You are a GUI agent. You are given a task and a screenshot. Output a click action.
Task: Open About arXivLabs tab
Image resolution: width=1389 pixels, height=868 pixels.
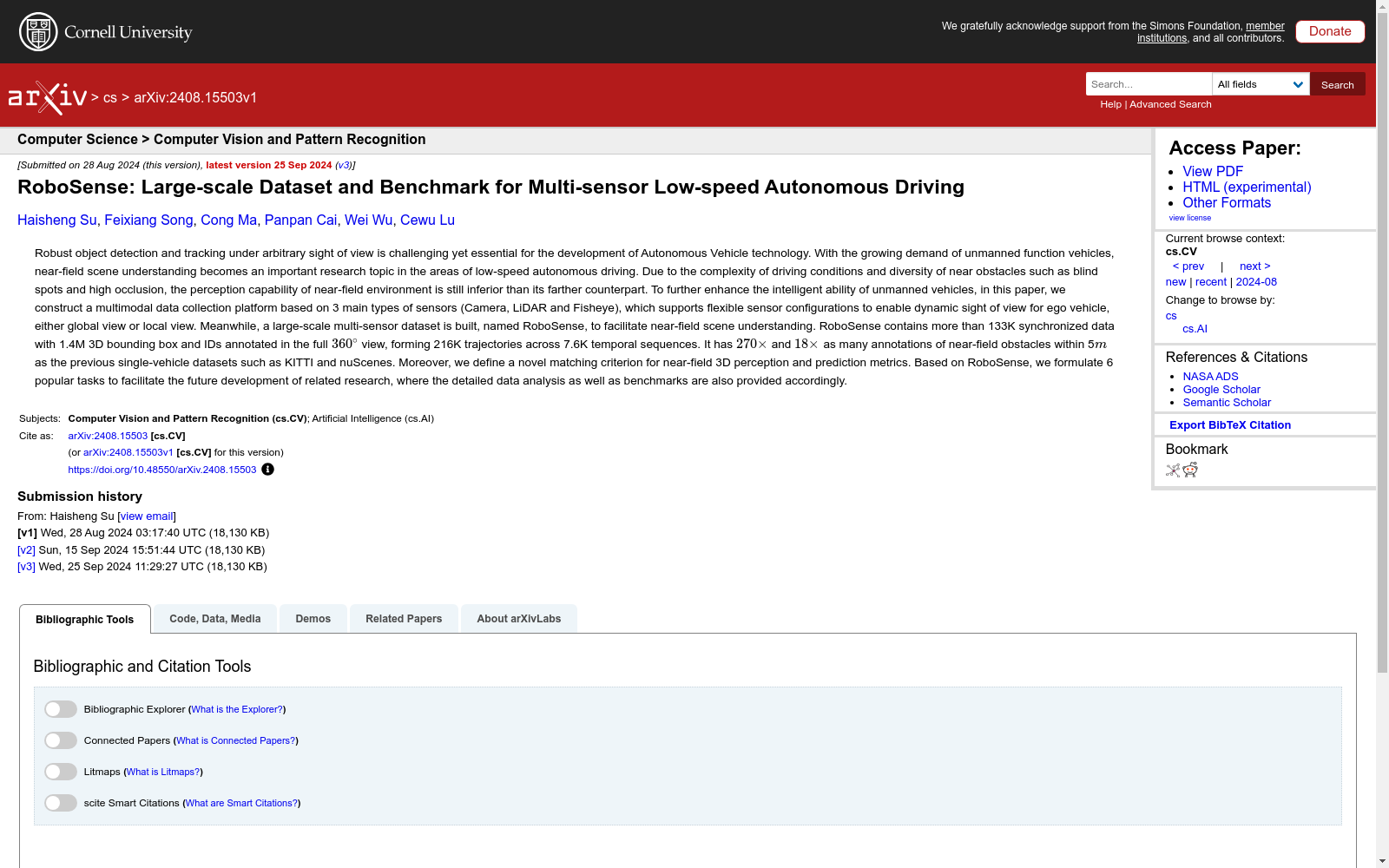click(519, 619)
